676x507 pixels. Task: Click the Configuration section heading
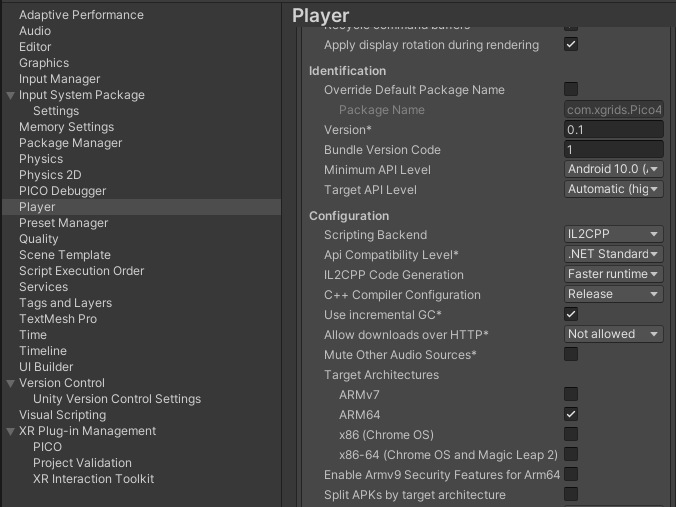click(349, 216)
